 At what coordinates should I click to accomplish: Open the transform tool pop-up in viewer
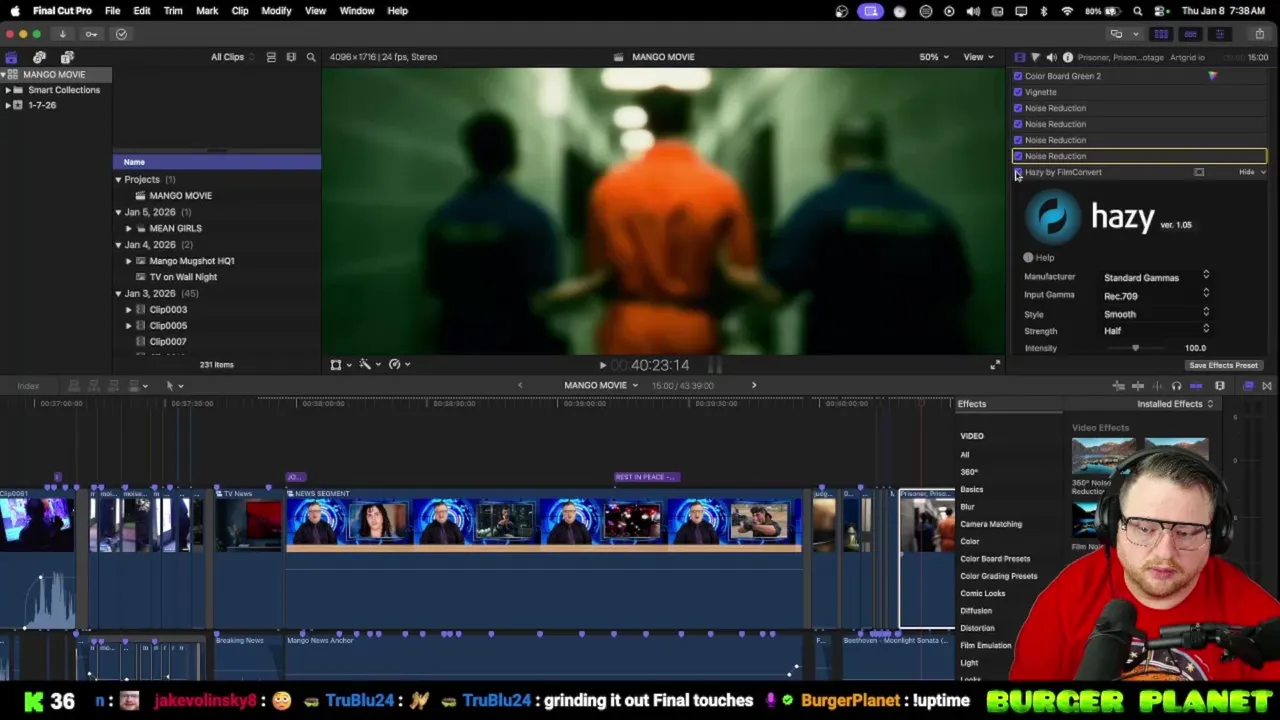[x=340, y=365]
